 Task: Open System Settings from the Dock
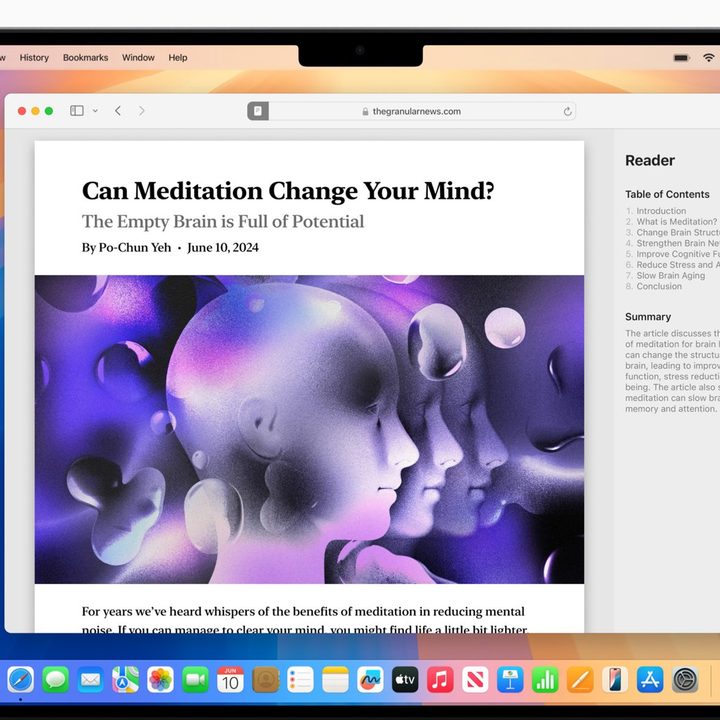(x=685, y=680)
